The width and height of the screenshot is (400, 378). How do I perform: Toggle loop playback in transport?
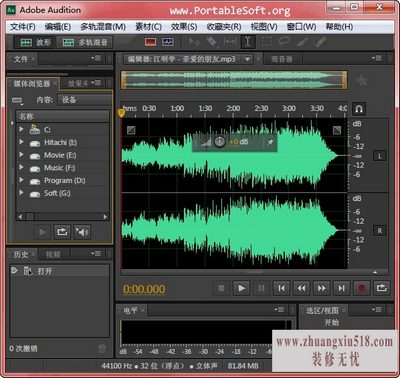382,288
